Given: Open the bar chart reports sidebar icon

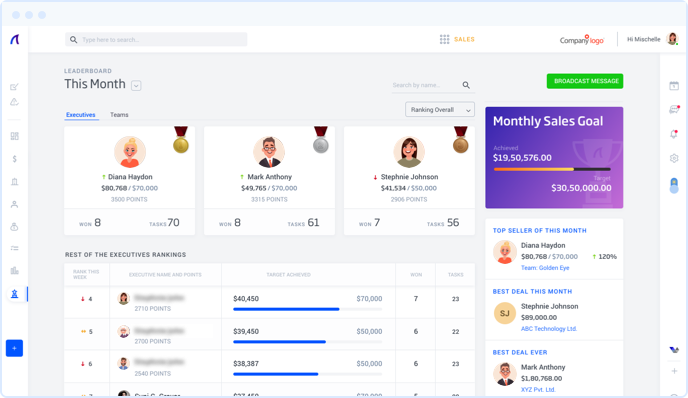Looking at the screenshot, I should 14,270.
